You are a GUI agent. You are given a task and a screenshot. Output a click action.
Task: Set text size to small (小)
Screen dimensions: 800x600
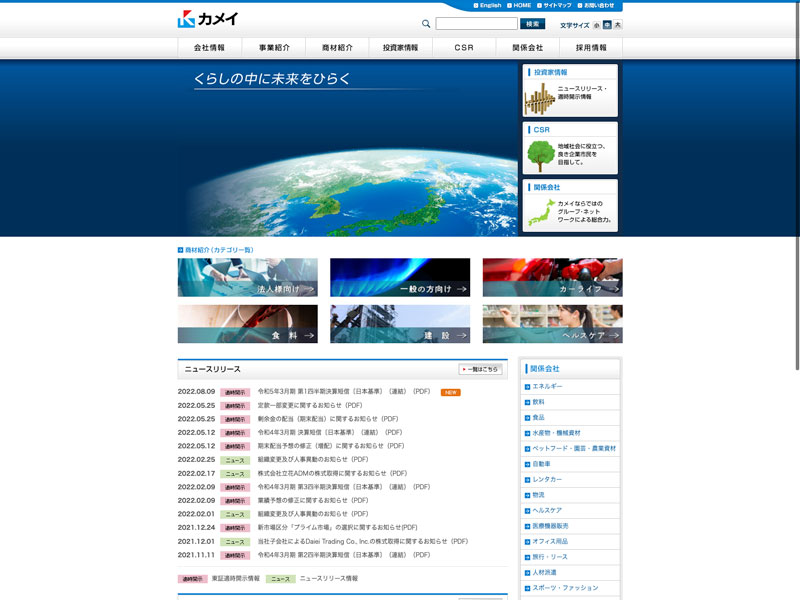click(597, 25)
